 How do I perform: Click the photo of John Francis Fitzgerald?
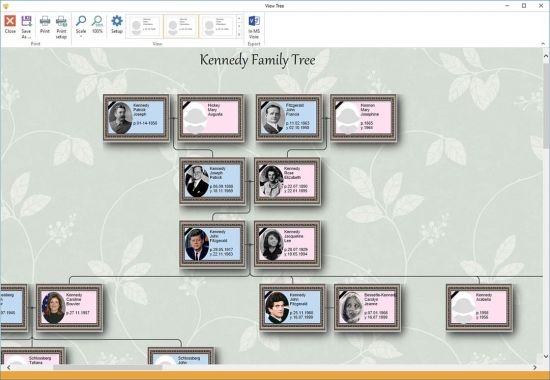pos(273,118)
